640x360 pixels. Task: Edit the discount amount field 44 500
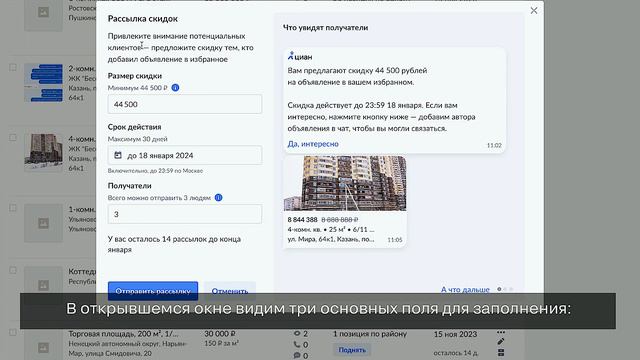[x=184, y=104]
